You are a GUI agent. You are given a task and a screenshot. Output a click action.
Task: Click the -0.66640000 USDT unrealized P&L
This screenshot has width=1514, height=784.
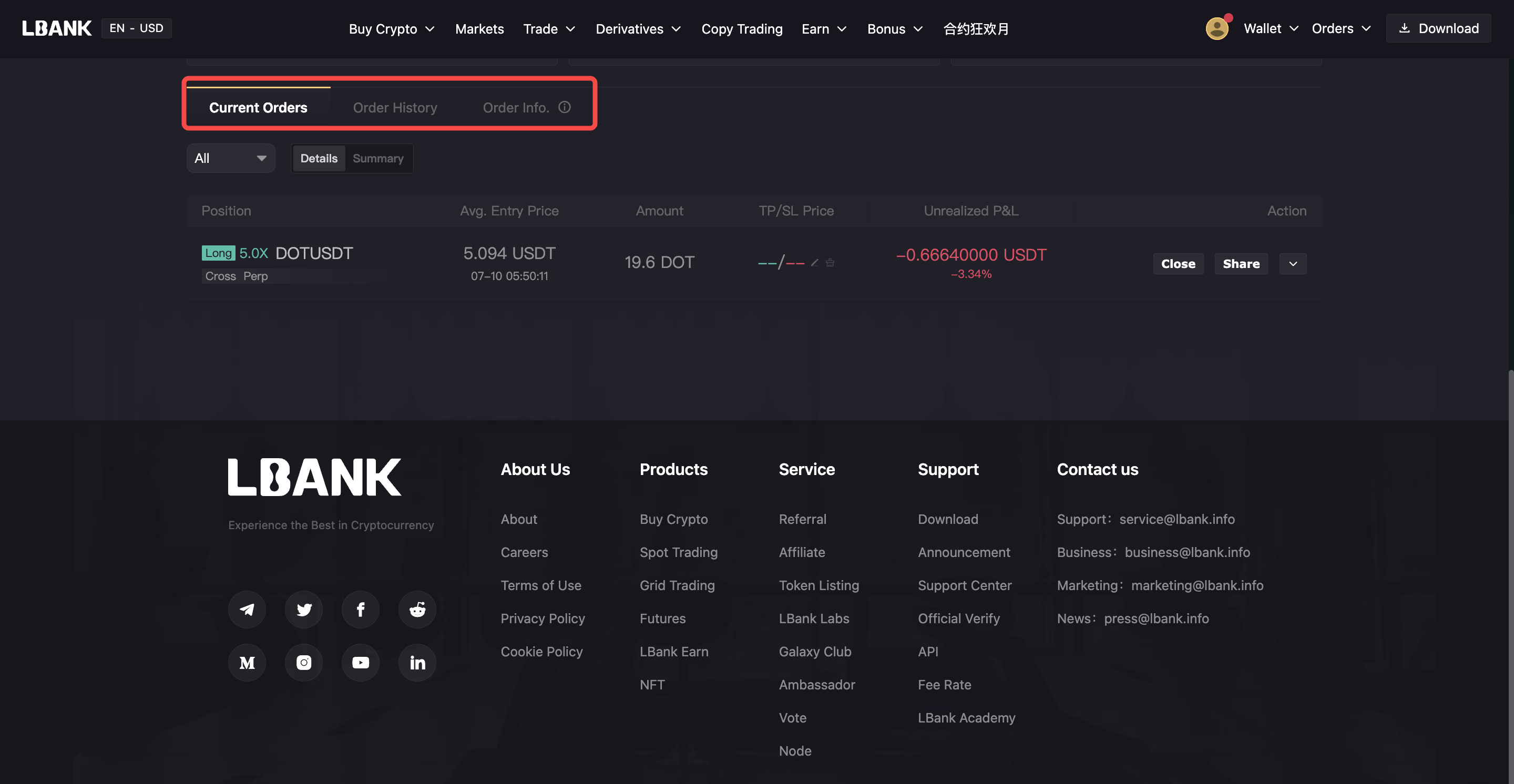point(971,255)
